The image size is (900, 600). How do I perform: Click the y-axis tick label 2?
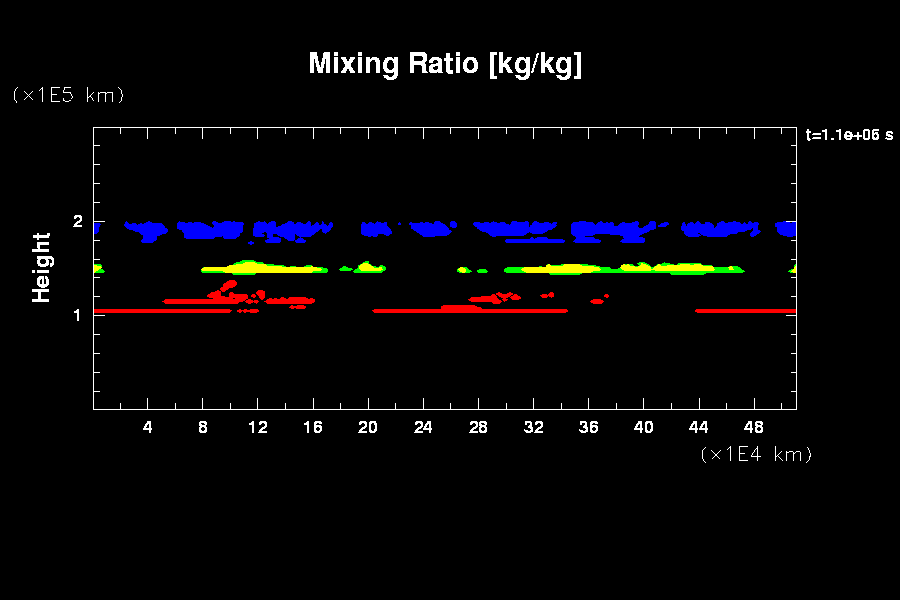click(75, 222)
